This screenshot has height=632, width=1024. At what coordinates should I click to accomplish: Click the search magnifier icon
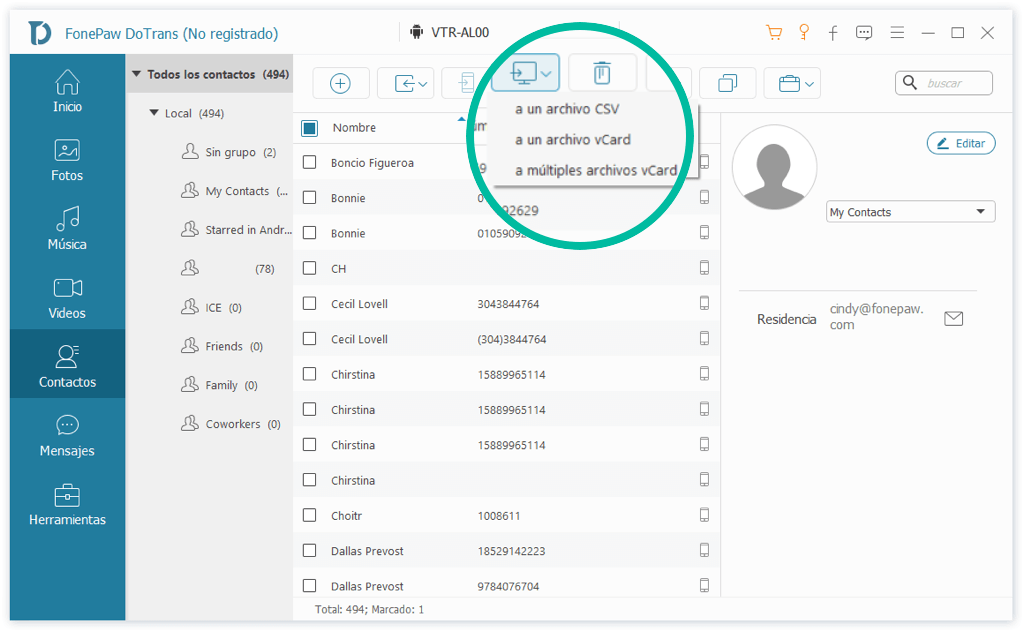tap(910, 82)
